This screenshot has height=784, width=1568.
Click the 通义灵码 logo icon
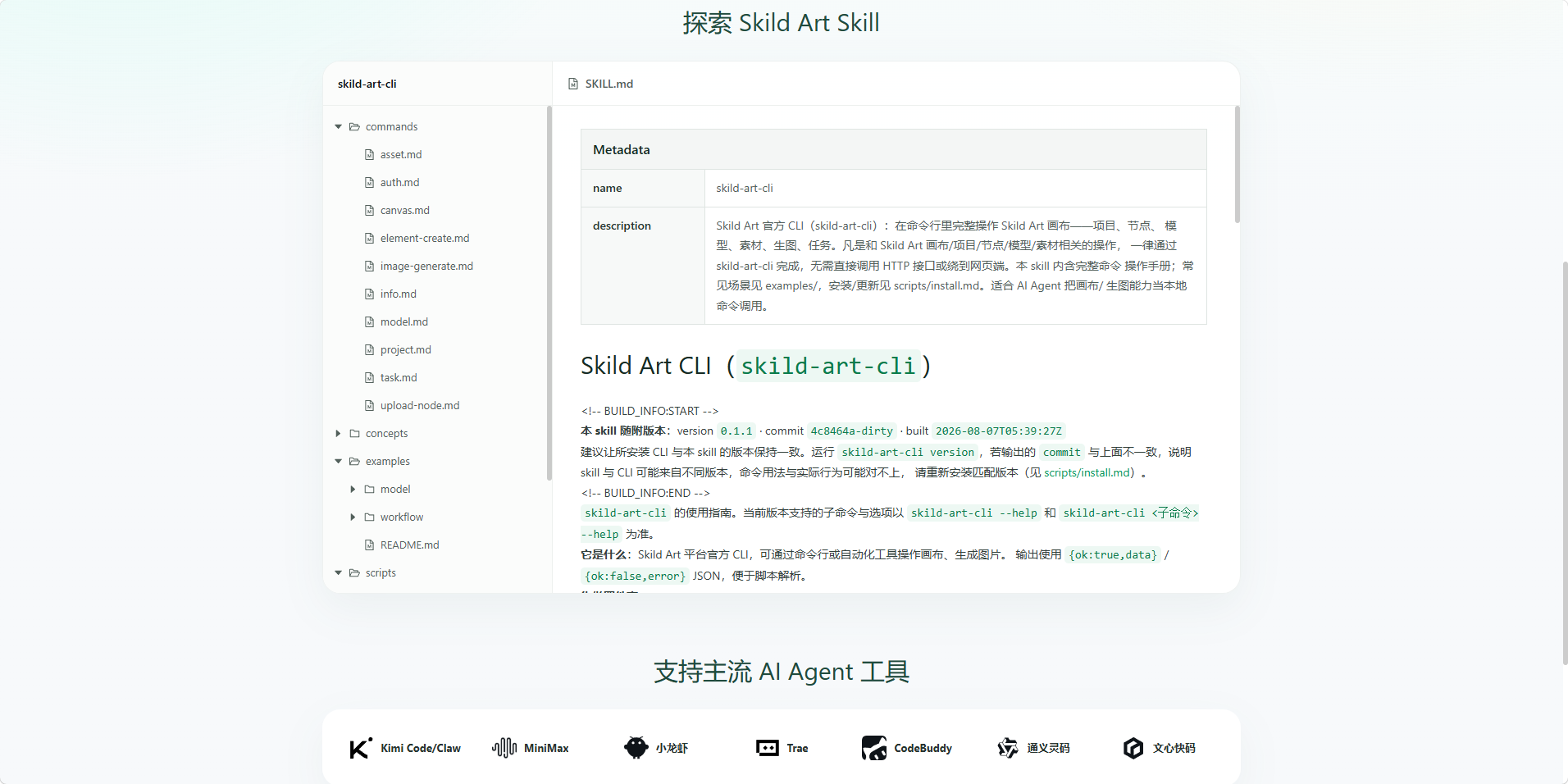1008,748
